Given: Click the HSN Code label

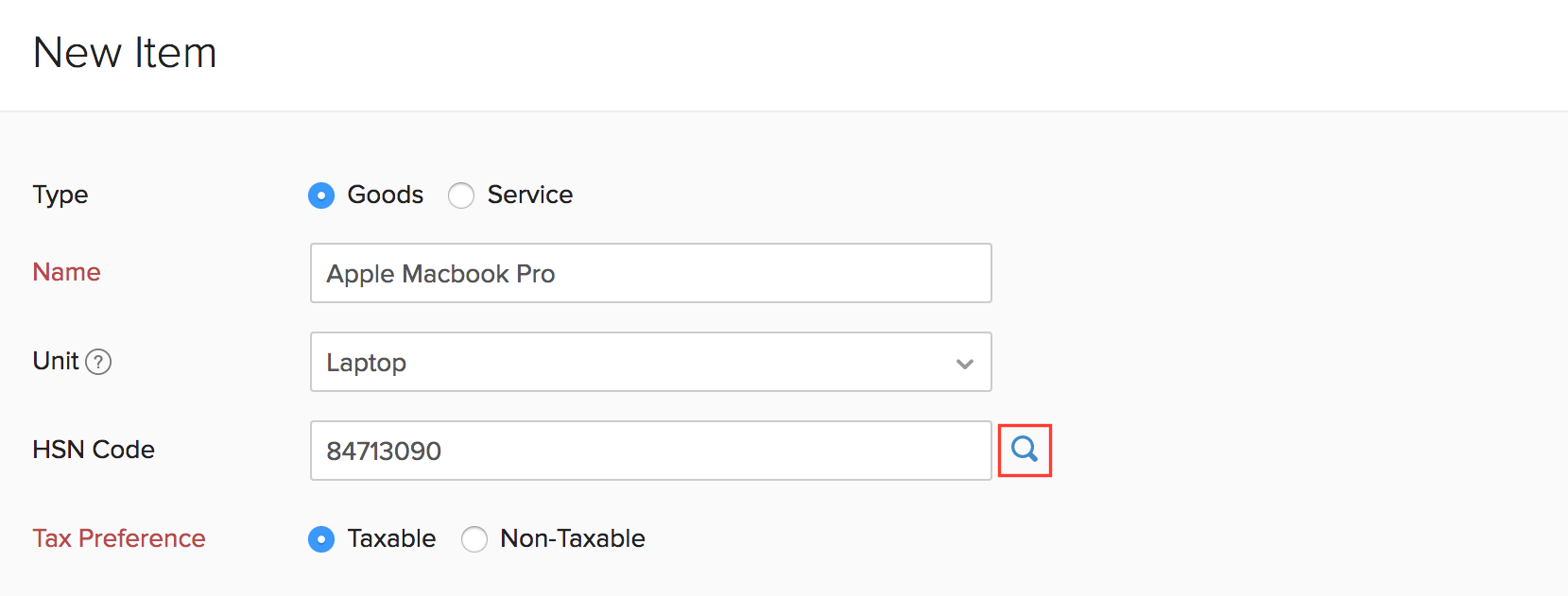Looking at the screenshot, I should click(93, 451).
